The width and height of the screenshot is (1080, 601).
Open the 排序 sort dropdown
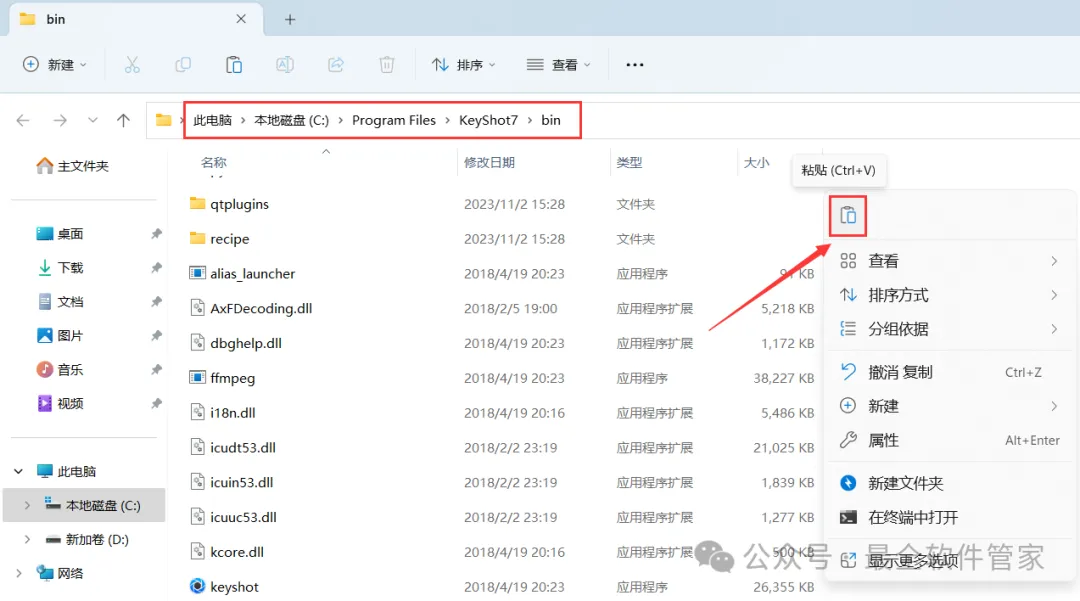pyautogui.click(x=464, y=65)
